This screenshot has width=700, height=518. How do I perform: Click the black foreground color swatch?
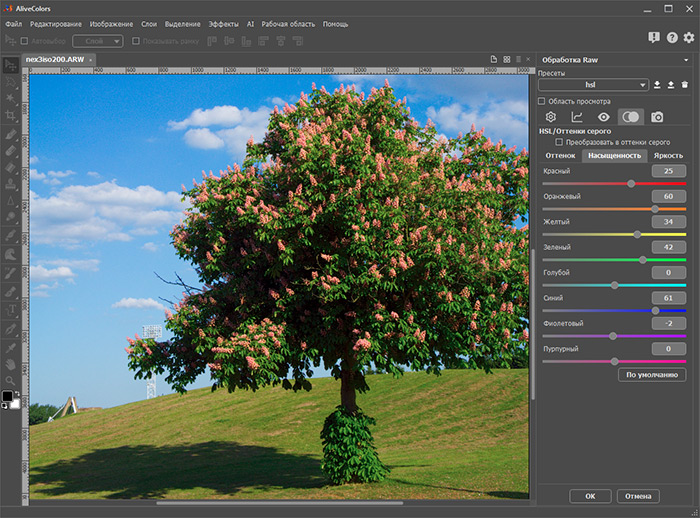coord(7,396)
